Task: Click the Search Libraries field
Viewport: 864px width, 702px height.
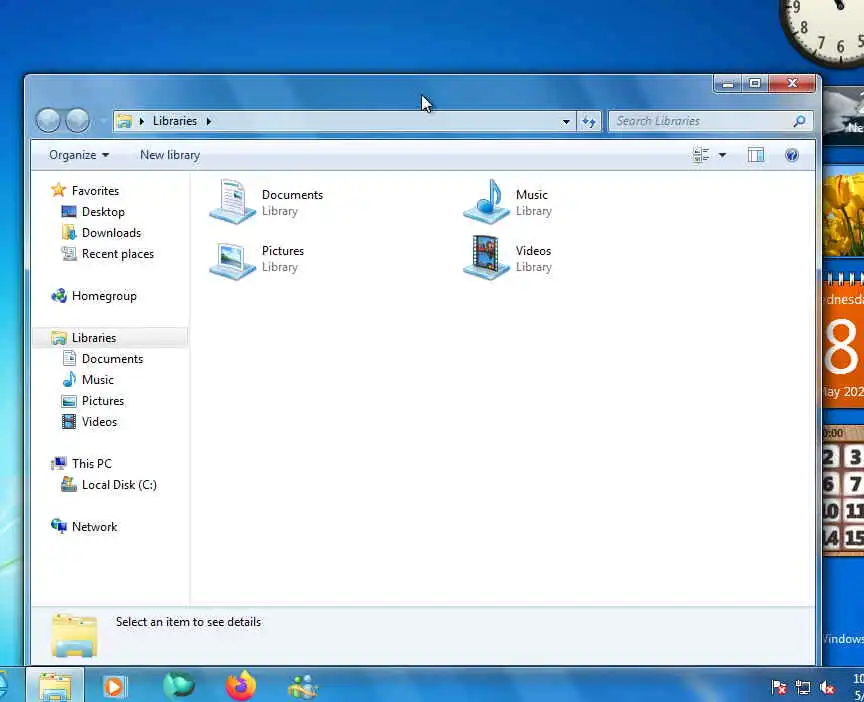Action: [711, 121]
